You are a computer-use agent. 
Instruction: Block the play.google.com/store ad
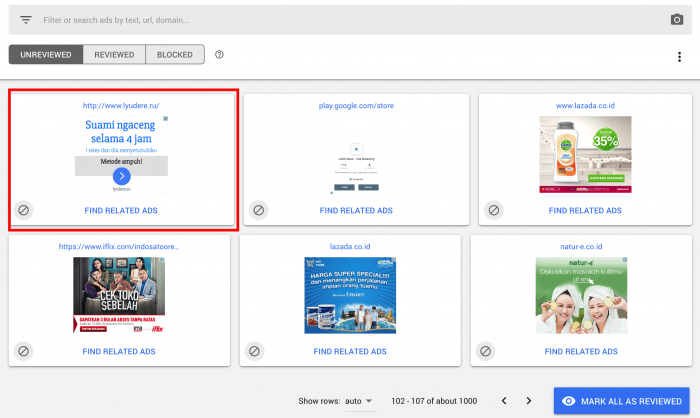coord(258,210)
